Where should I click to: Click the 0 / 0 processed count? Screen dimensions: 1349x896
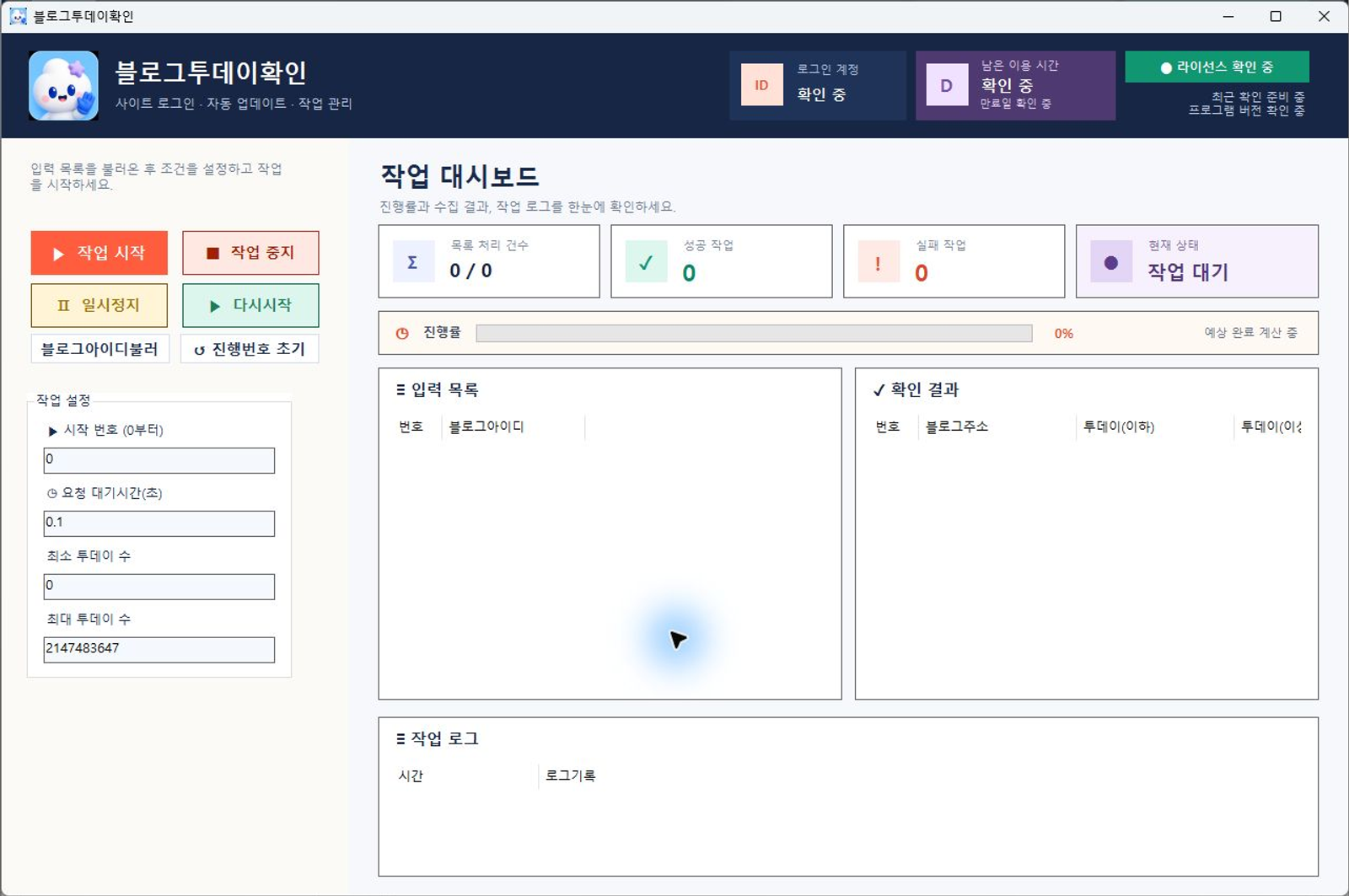(x=470, y=271)
